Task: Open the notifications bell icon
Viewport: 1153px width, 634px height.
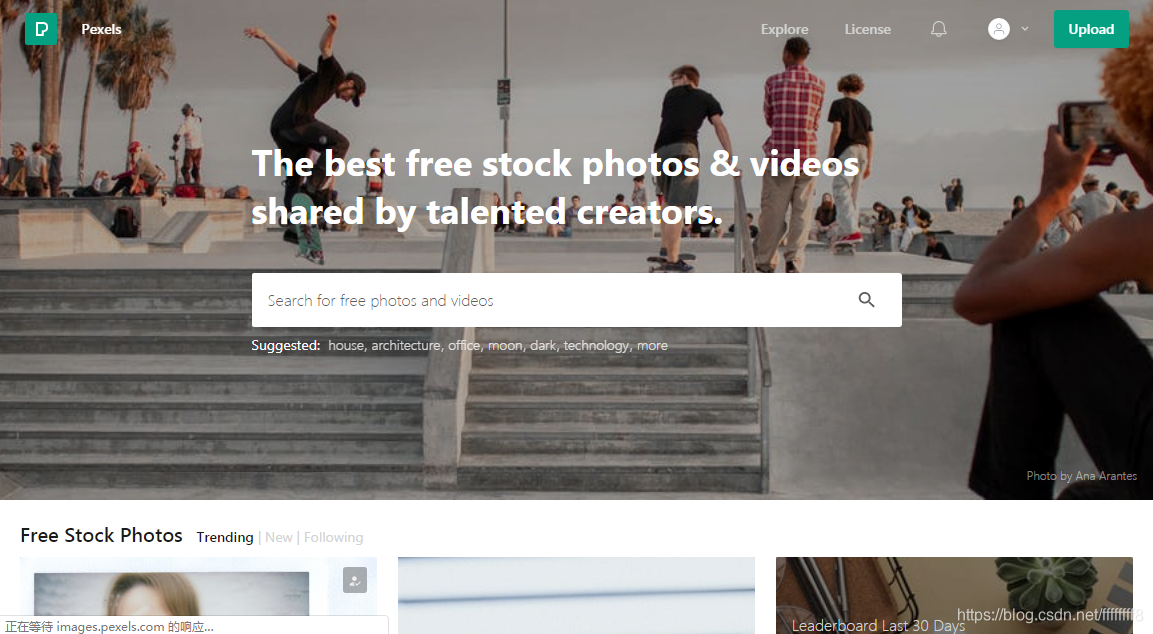Action: tap(938, 29)
